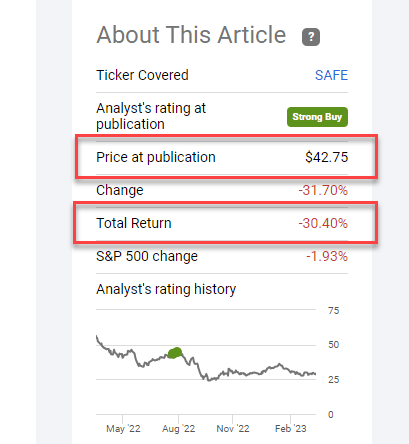Click the May '22 axis label
This screenshot has height=444, width=409.
pyautogui.click(x=123, y=429)
